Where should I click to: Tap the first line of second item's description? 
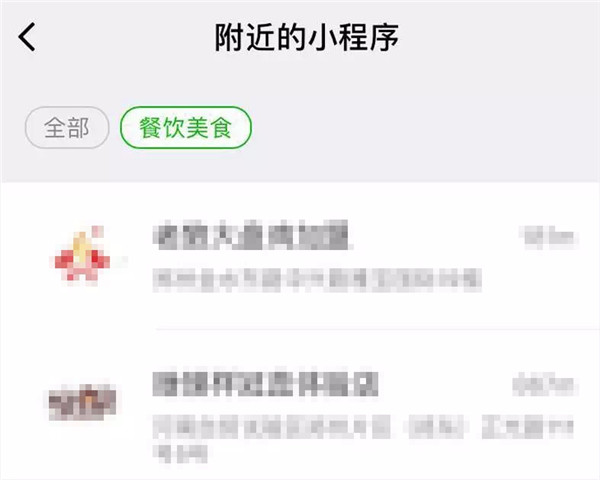(x=363, y=426)
